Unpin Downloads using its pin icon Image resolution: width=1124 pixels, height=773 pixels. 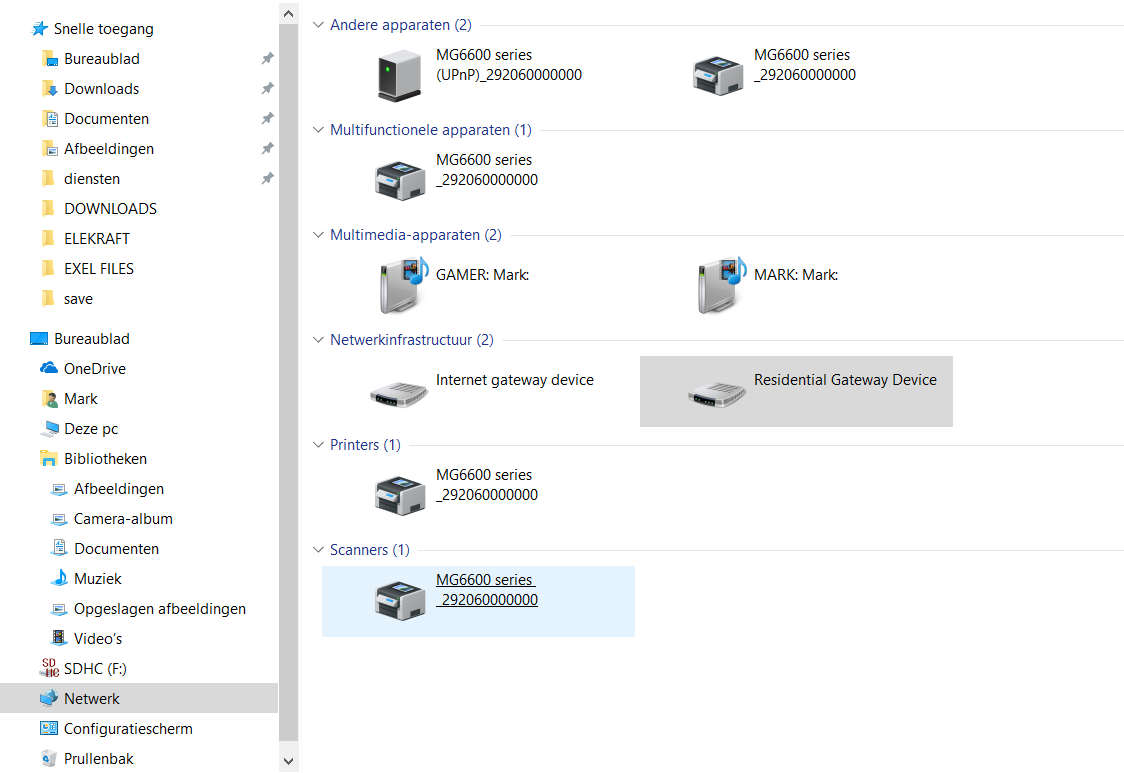[267, 88]
